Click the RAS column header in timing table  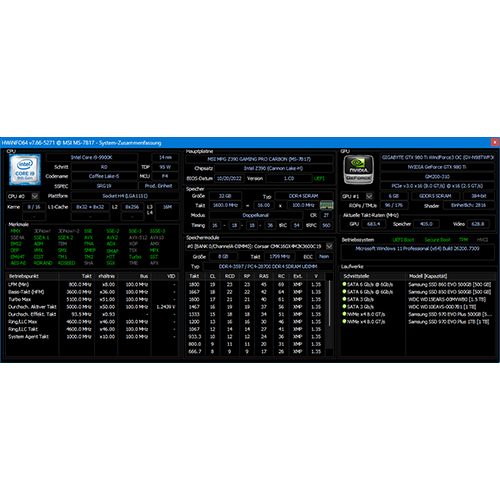[264, 276]
